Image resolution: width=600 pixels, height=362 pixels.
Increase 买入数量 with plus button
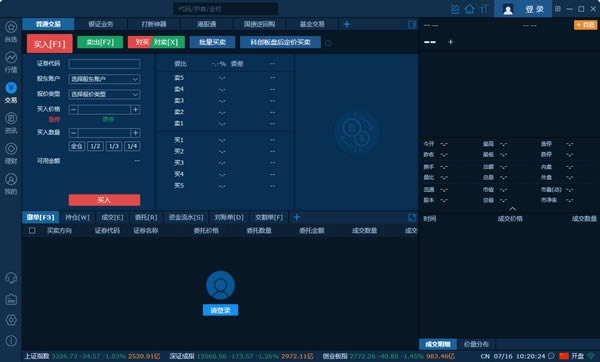(135, 133)
